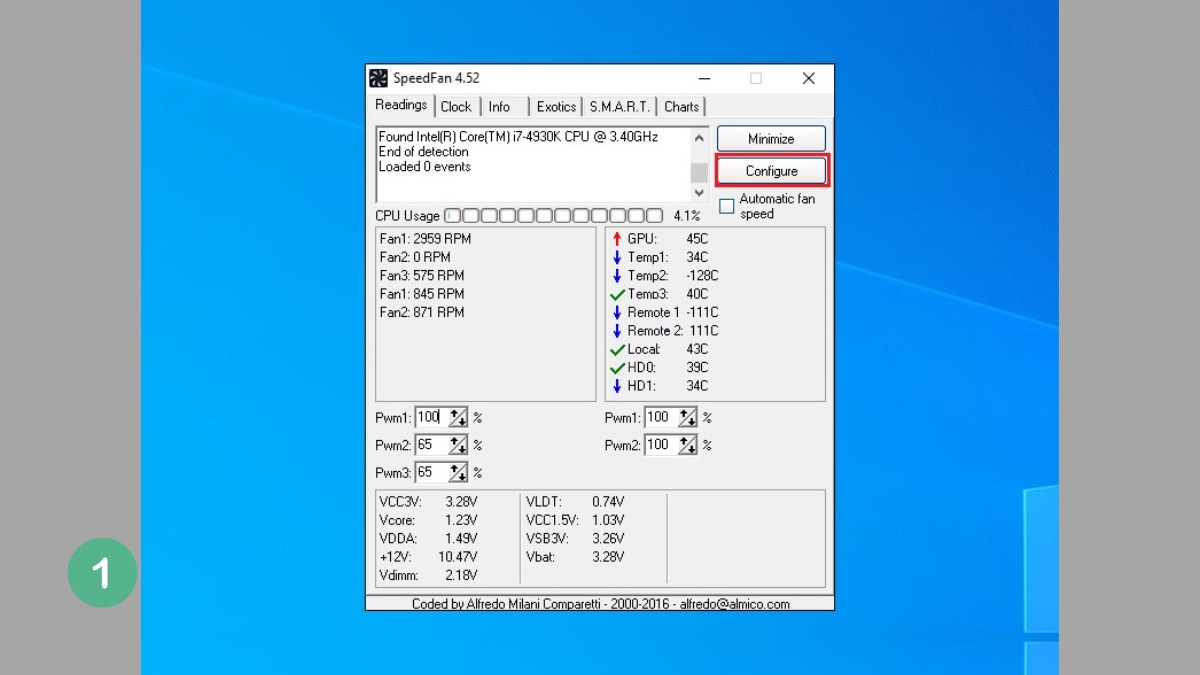Click the VLDT 0.74V voltage reading
Screen dimensions: 1200x675
575,502
